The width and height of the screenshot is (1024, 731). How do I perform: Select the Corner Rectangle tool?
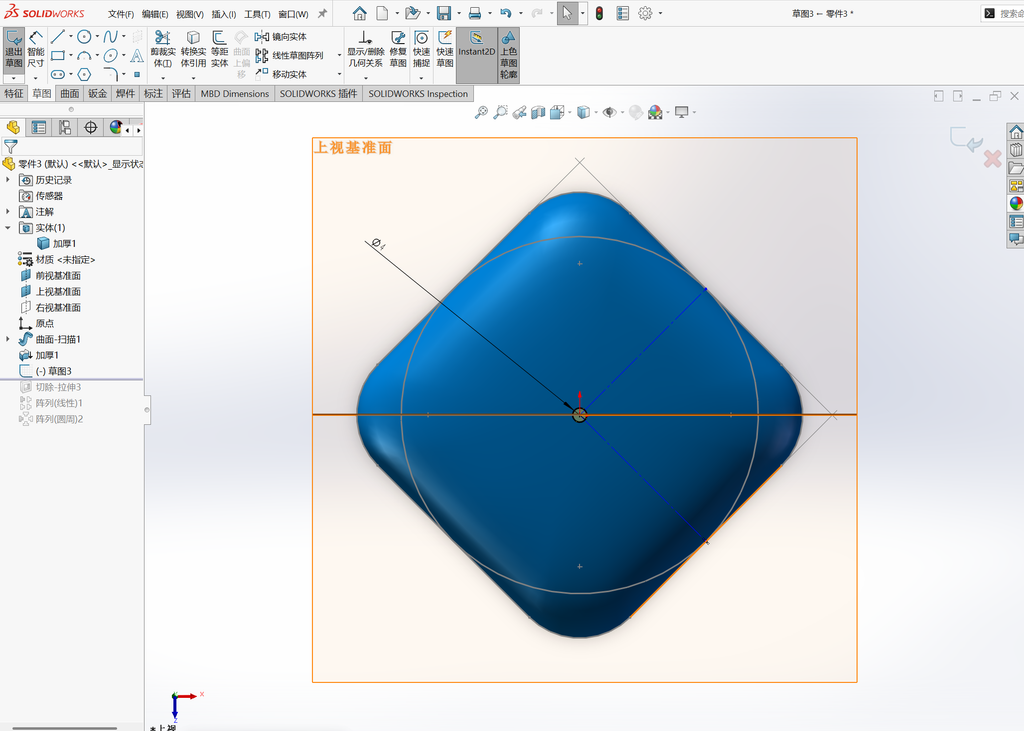[x=57, y=56]
